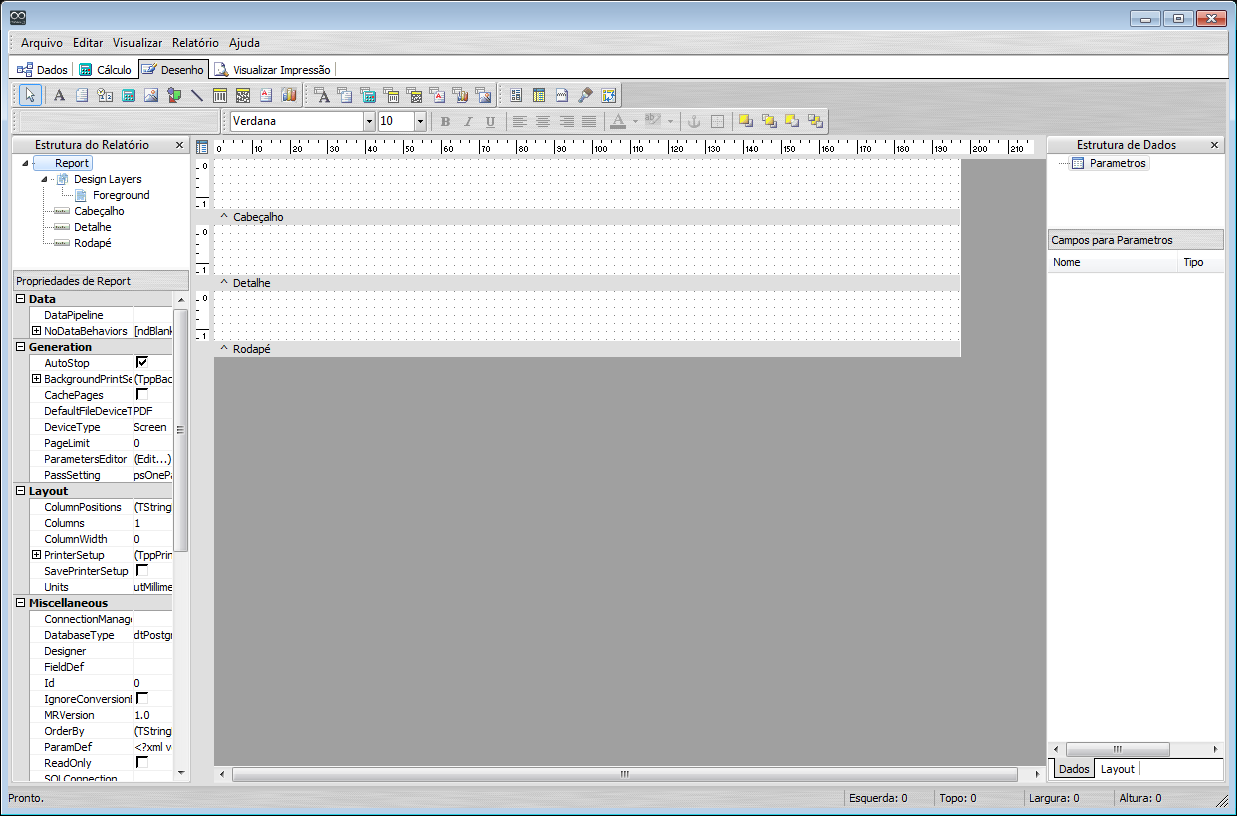Select the Chart component tool
This screenshot has width=1237, height=816.
click(x=289, y=95)
